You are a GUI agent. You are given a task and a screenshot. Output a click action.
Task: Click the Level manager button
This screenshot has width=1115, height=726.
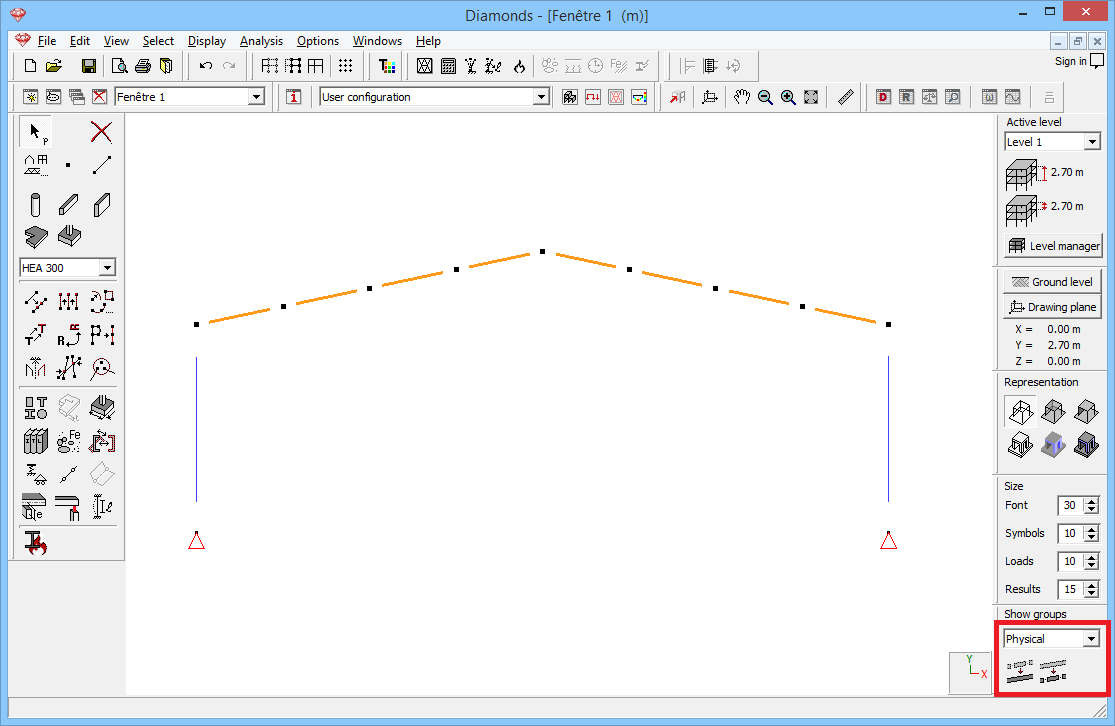click(x=1053, y=246)
